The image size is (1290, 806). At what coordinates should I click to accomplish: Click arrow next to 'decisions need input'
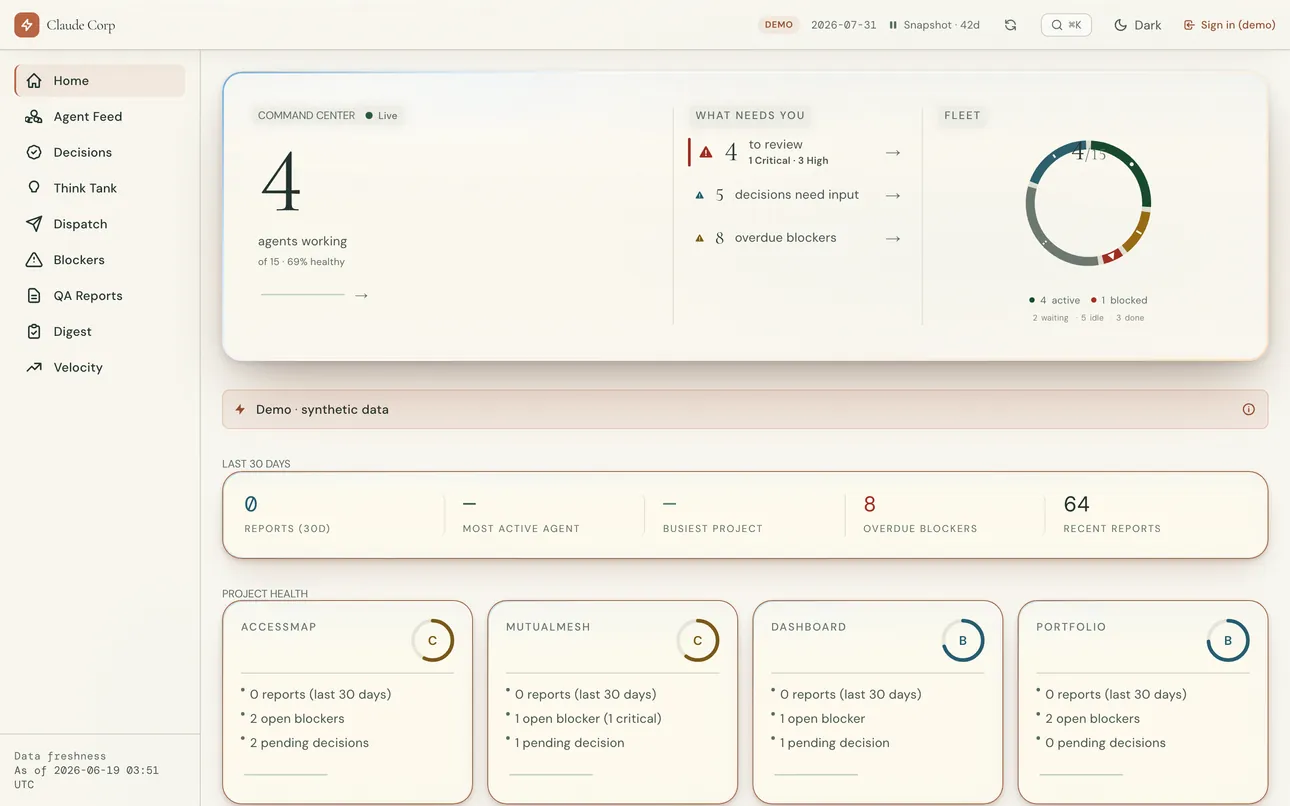coord(893,195)
